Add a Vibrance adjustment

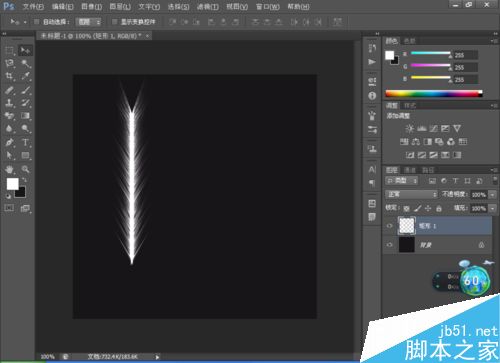(457, 129)
